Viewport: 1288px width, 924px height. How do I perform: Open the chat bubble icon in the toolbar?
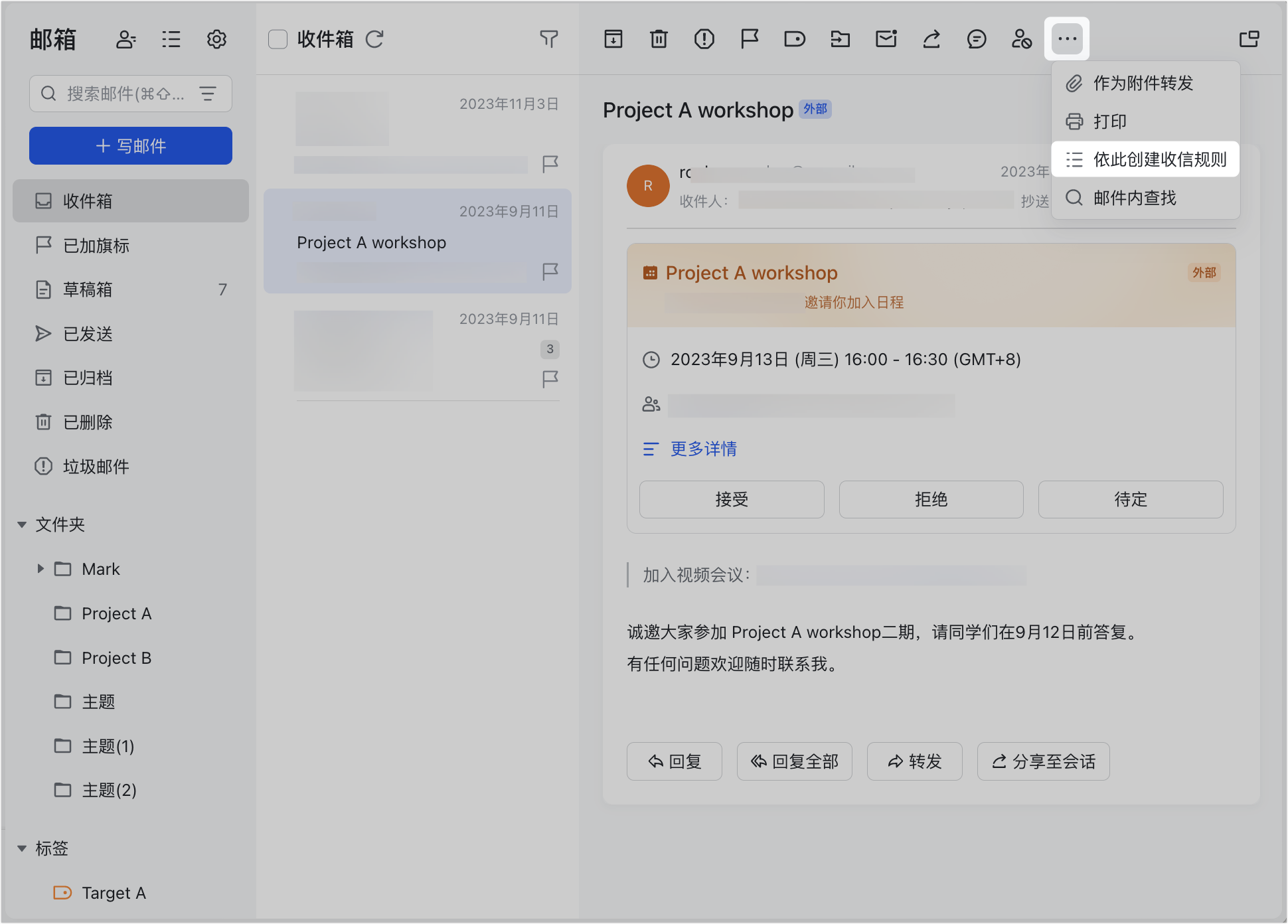coord(977,39)
